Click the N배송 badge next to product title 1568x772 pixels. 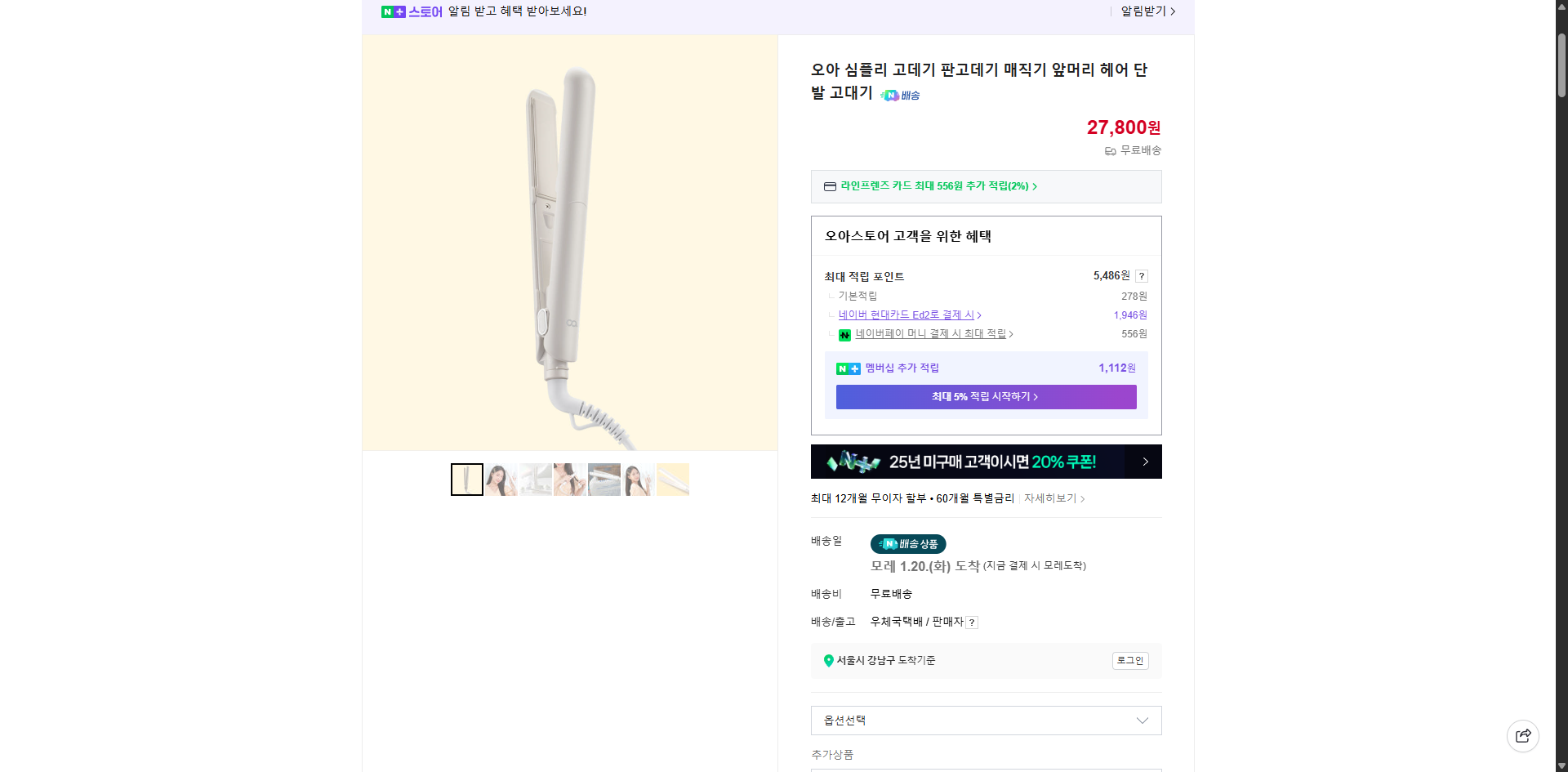[x=900, y=96]
